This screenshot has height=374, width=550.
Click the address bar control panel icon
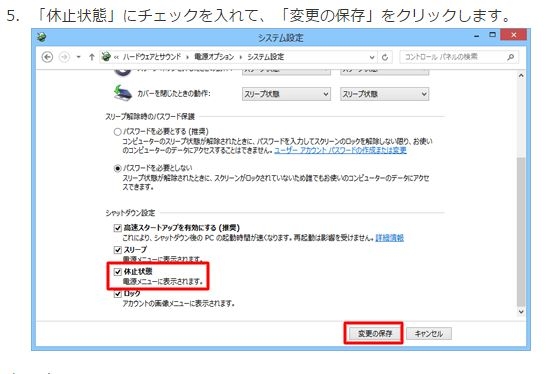click(x=106, y=56)
